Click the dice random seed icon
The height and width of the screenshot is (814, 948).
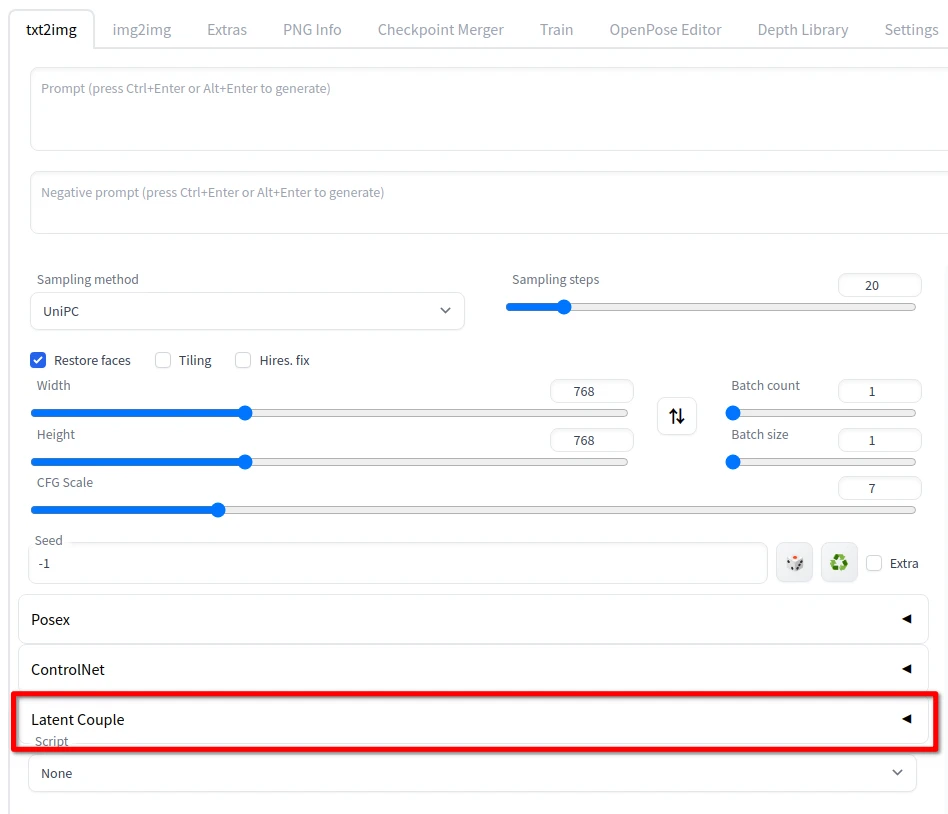[794, 563]
